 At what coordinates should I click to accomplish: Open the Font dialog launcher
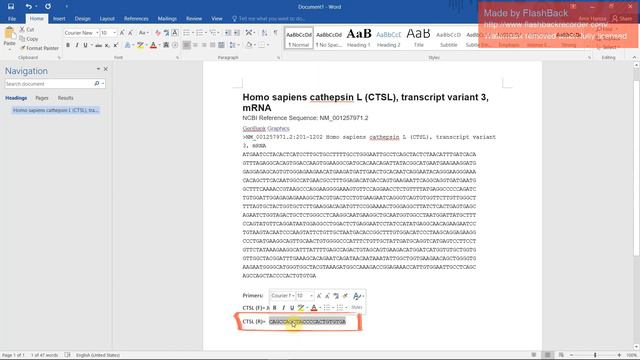point(178,58)
